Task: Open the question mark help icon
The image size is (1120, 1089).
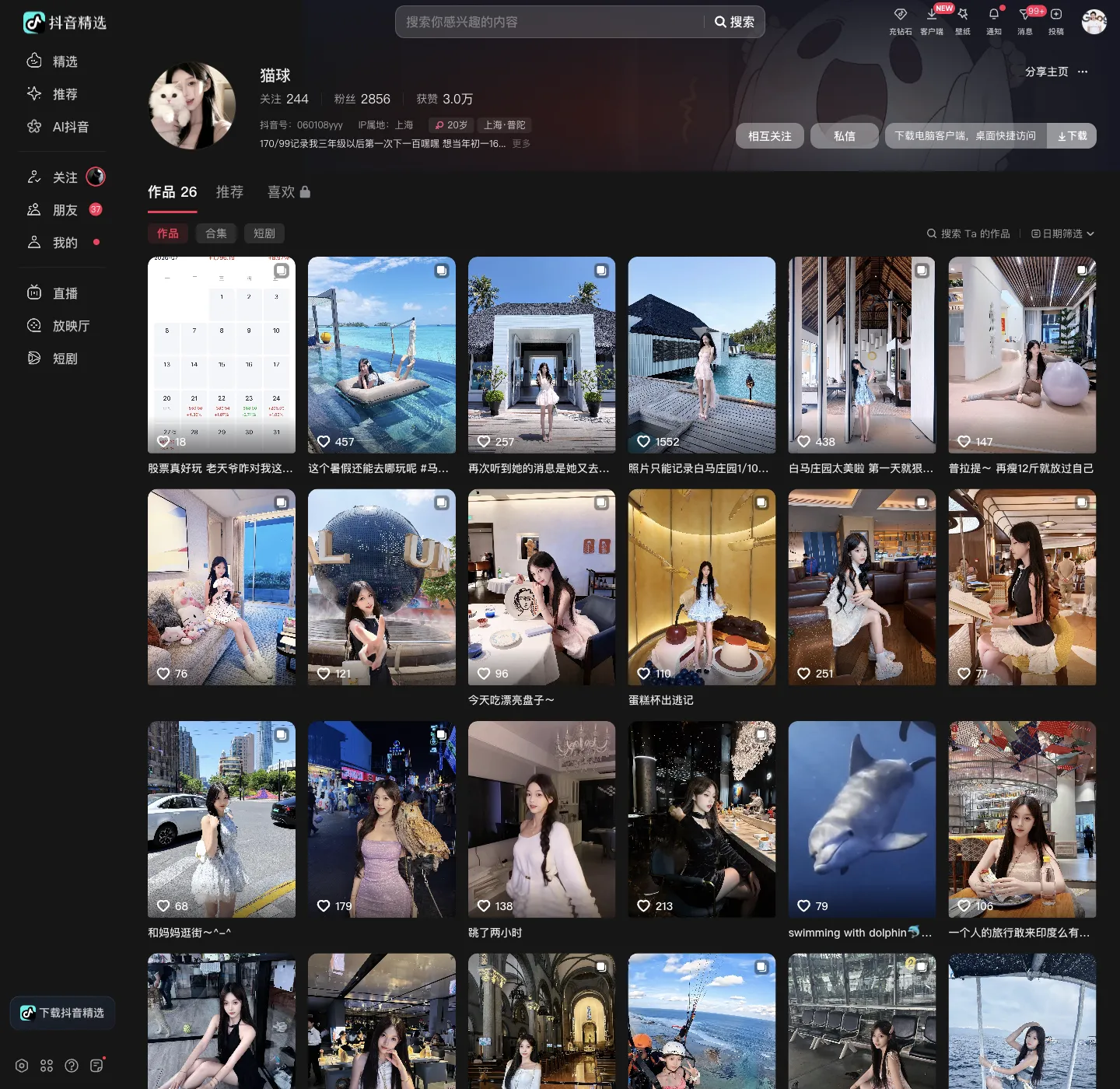Action: tap(72, 1066)
